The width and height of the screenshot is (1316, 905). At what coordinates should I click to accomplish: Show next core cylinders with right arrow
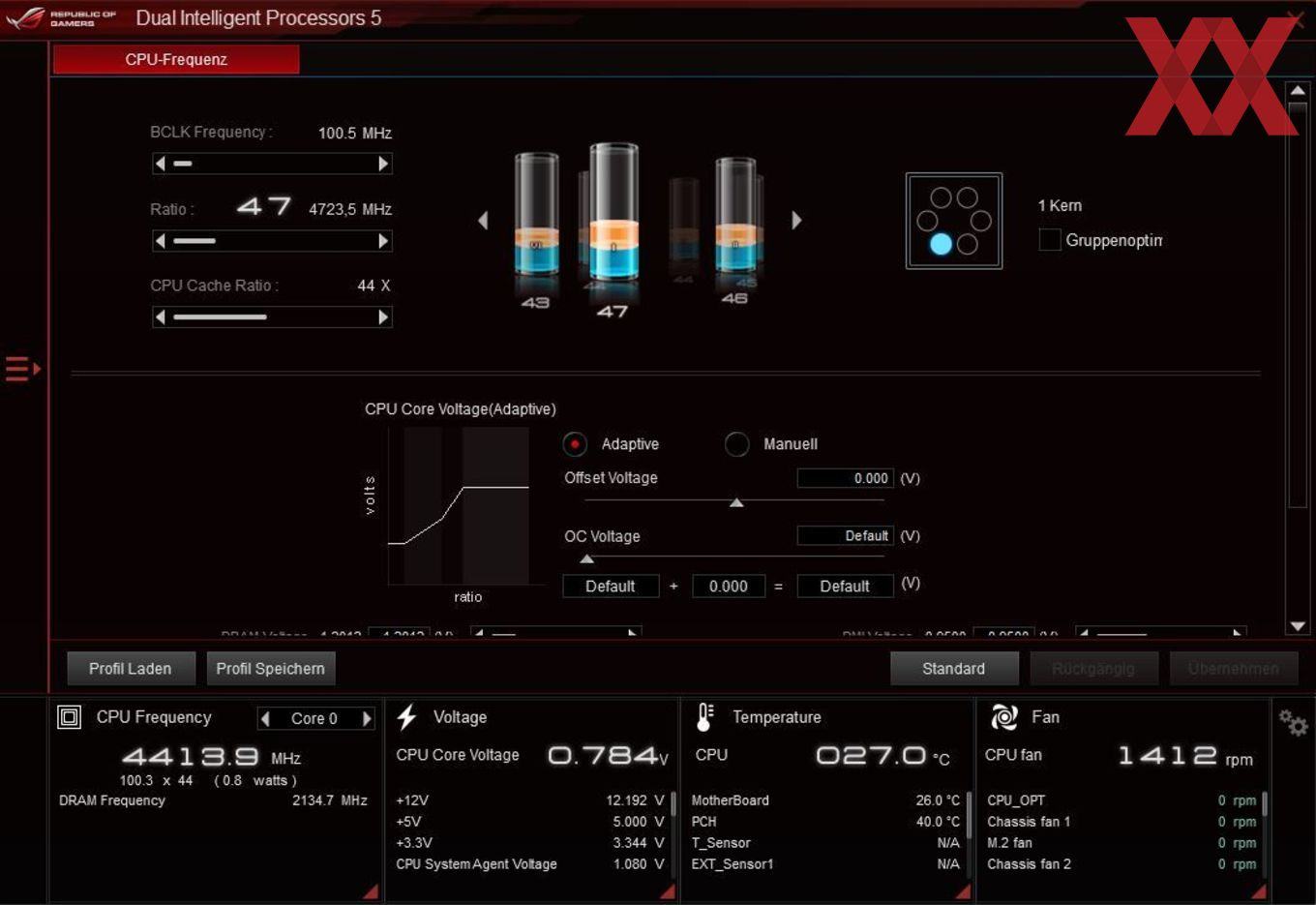(796, 220)
